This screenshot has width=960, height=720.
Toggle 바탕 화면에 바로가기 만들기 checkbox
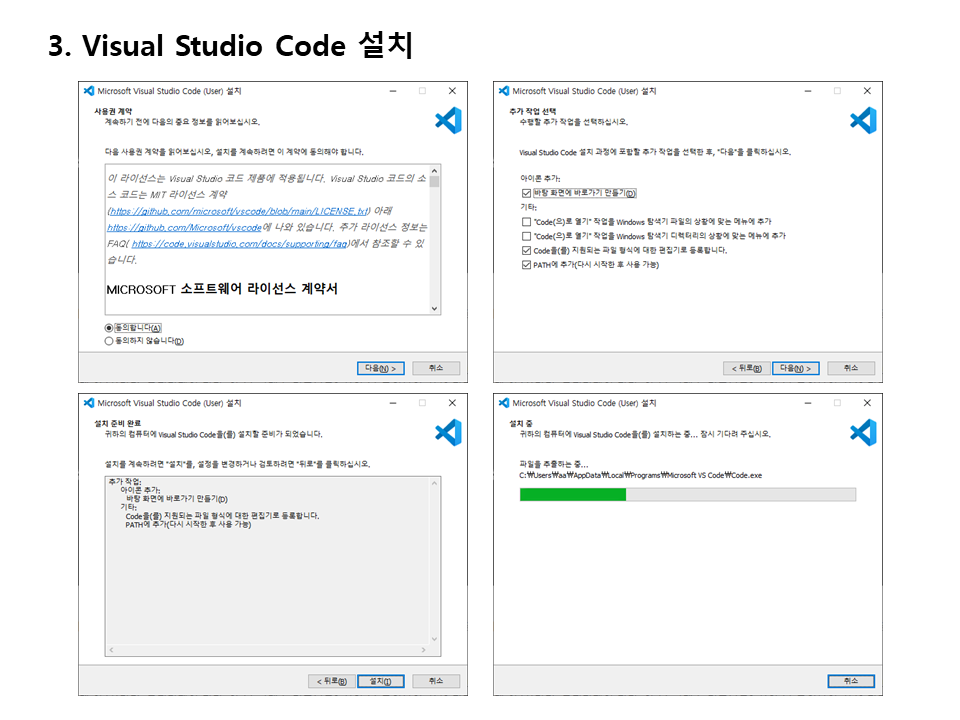[527, 193]
